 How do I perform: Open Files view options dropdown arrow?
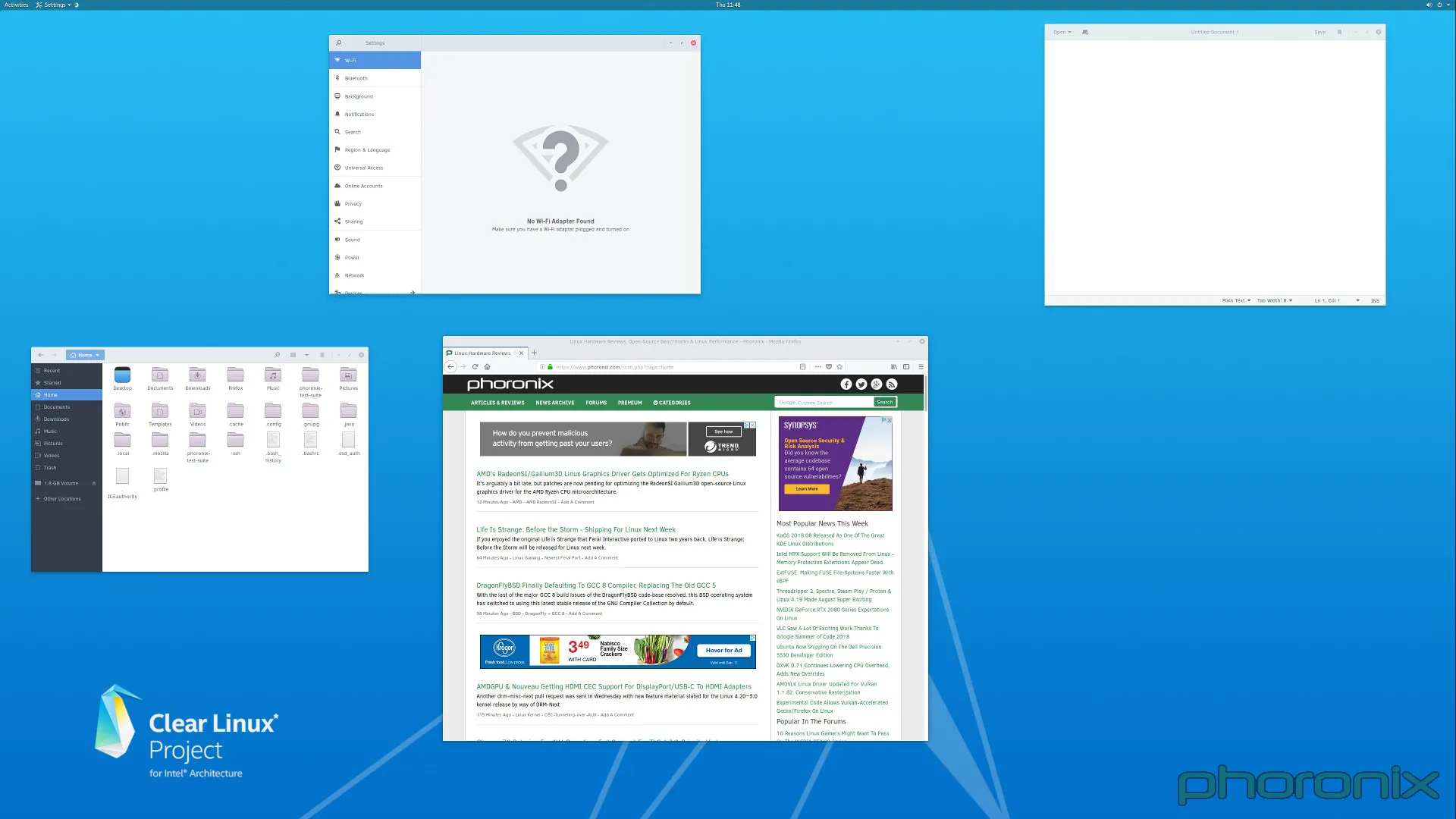[x=306, y=355]
